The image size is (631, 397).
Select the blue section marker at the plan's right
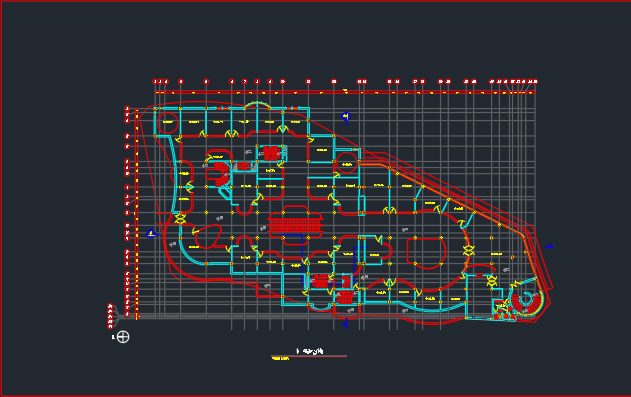tap(549, 246)
